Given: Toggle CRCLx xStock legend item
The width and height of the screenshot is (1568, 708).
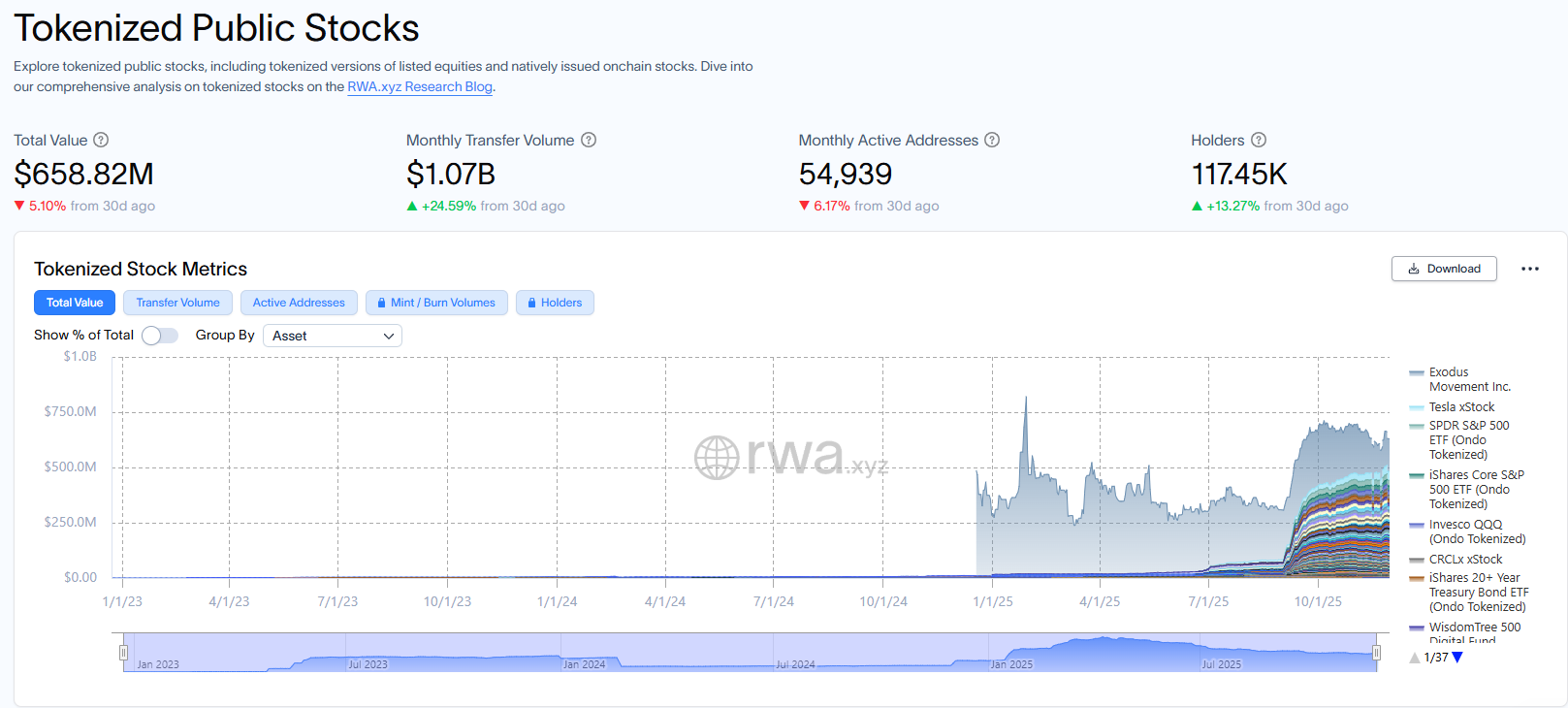Looking at the screenshot, I should [1465, 560].
